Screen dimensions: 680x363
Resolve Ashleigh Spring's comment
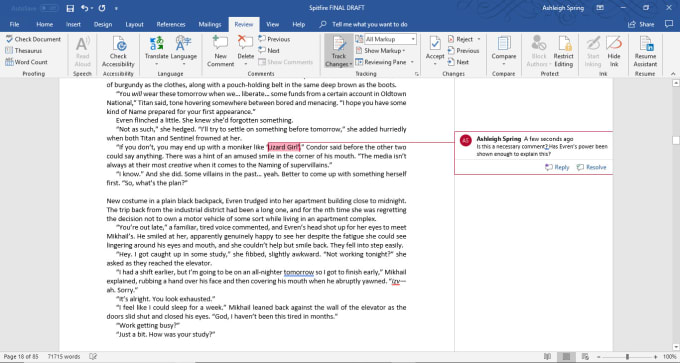point(592,167)
